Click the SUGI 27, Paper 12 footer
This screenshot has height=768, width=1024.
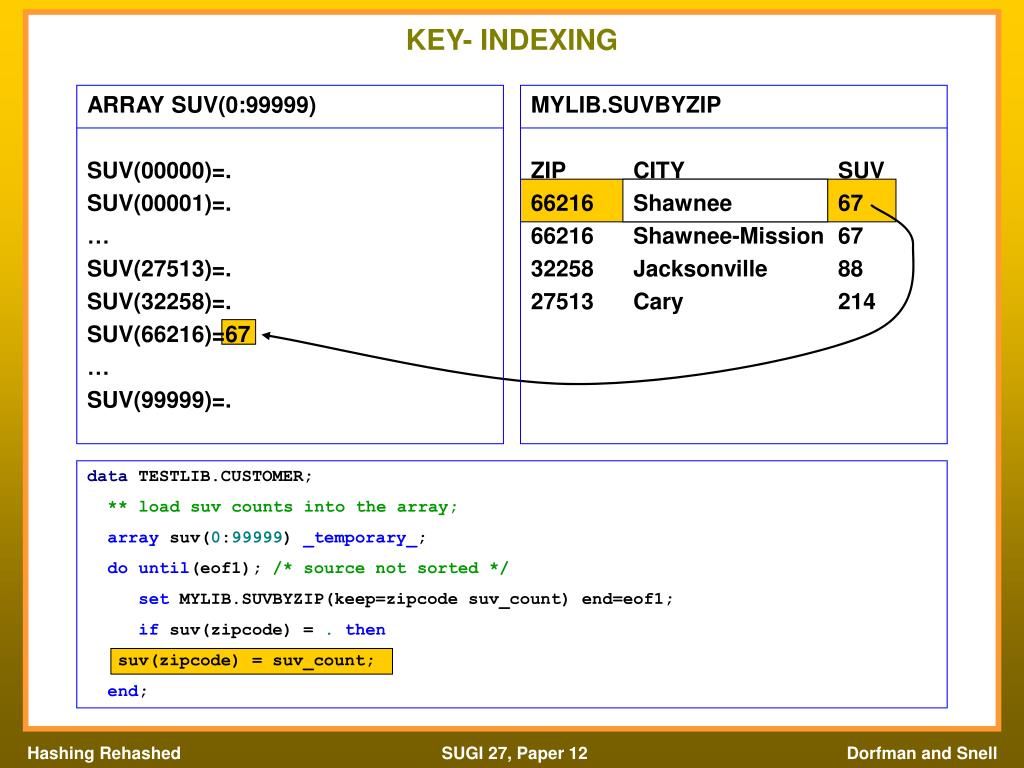(515, 753)
